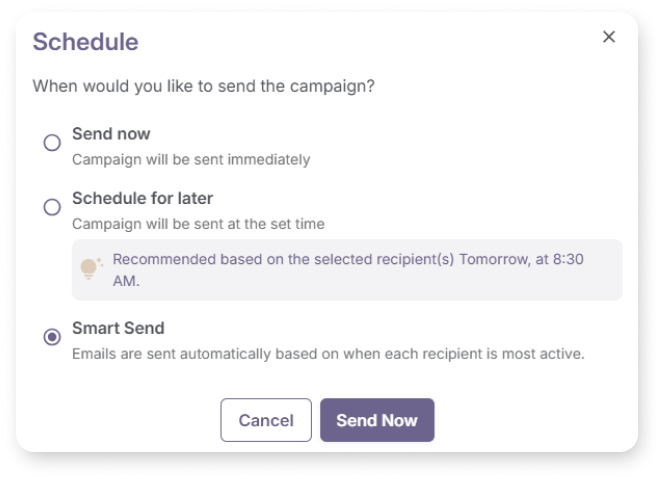Screen dimensions: 661x479
Task: Click the "AM." text in the recommendation
Action: pos(126,281)
